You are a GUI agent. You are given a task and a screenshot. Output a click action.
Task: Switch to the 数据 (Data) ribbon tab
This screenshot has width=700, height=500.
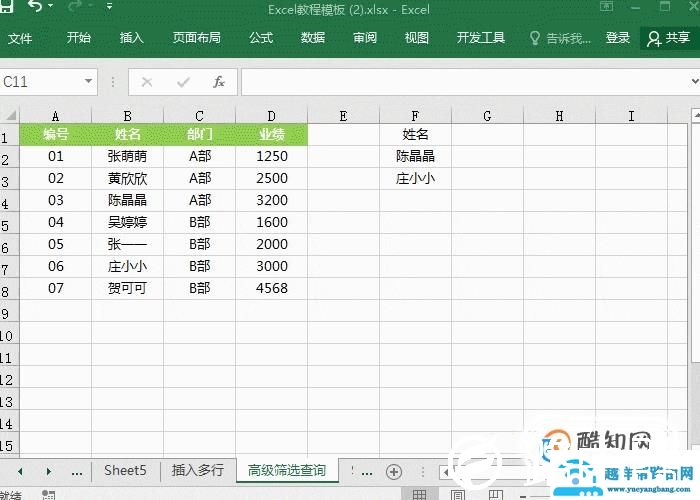[313, 38]
